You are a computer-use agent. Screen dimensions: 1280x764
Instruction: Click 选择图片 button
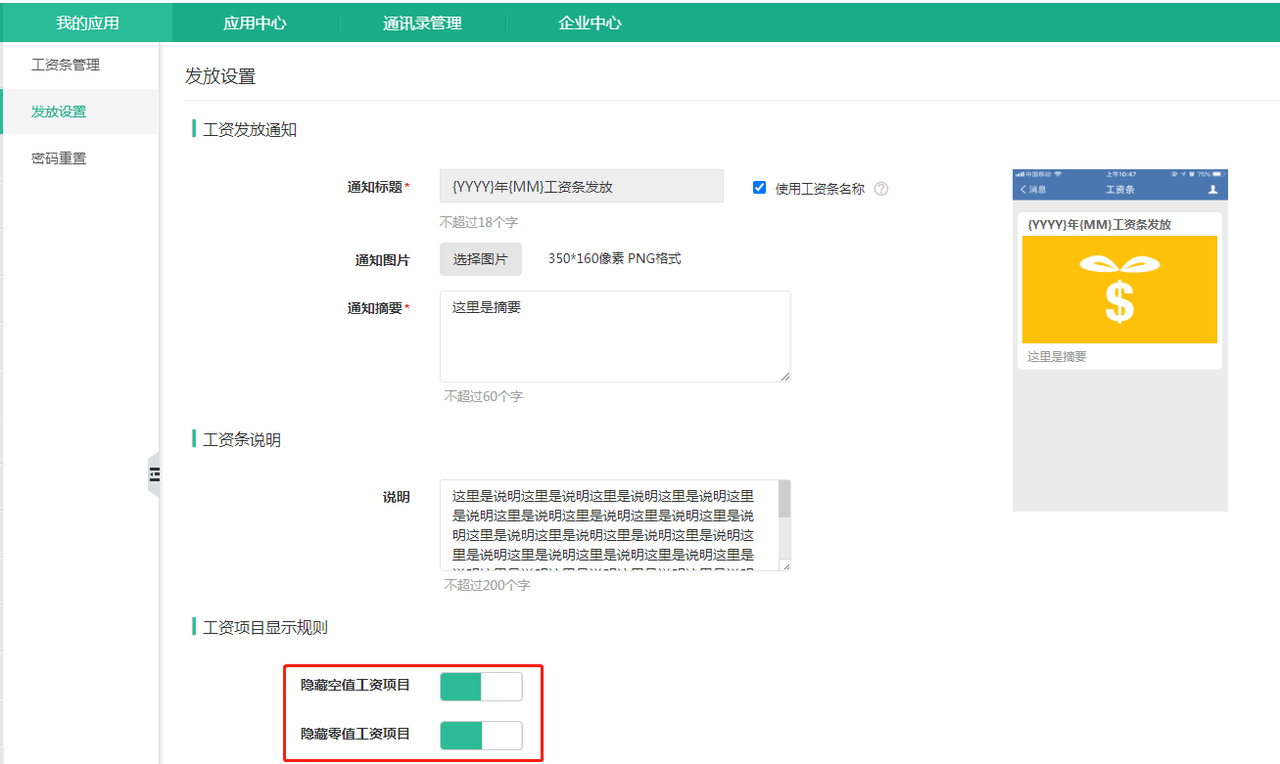coord(480,259)
